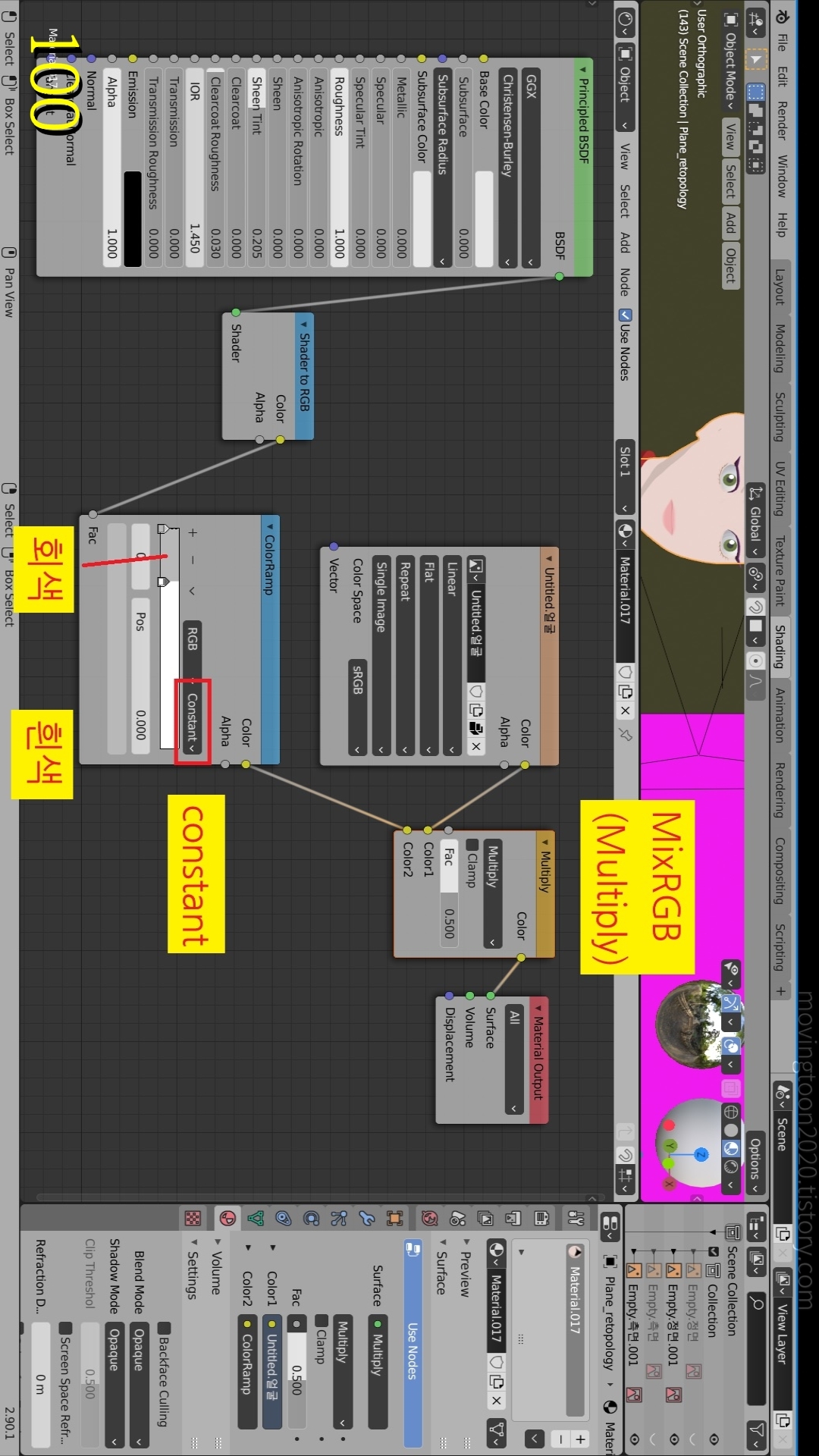819x1456 pixels.
Task: Open the Texture properties tab icon
Action: click(x=193, y=1218)
